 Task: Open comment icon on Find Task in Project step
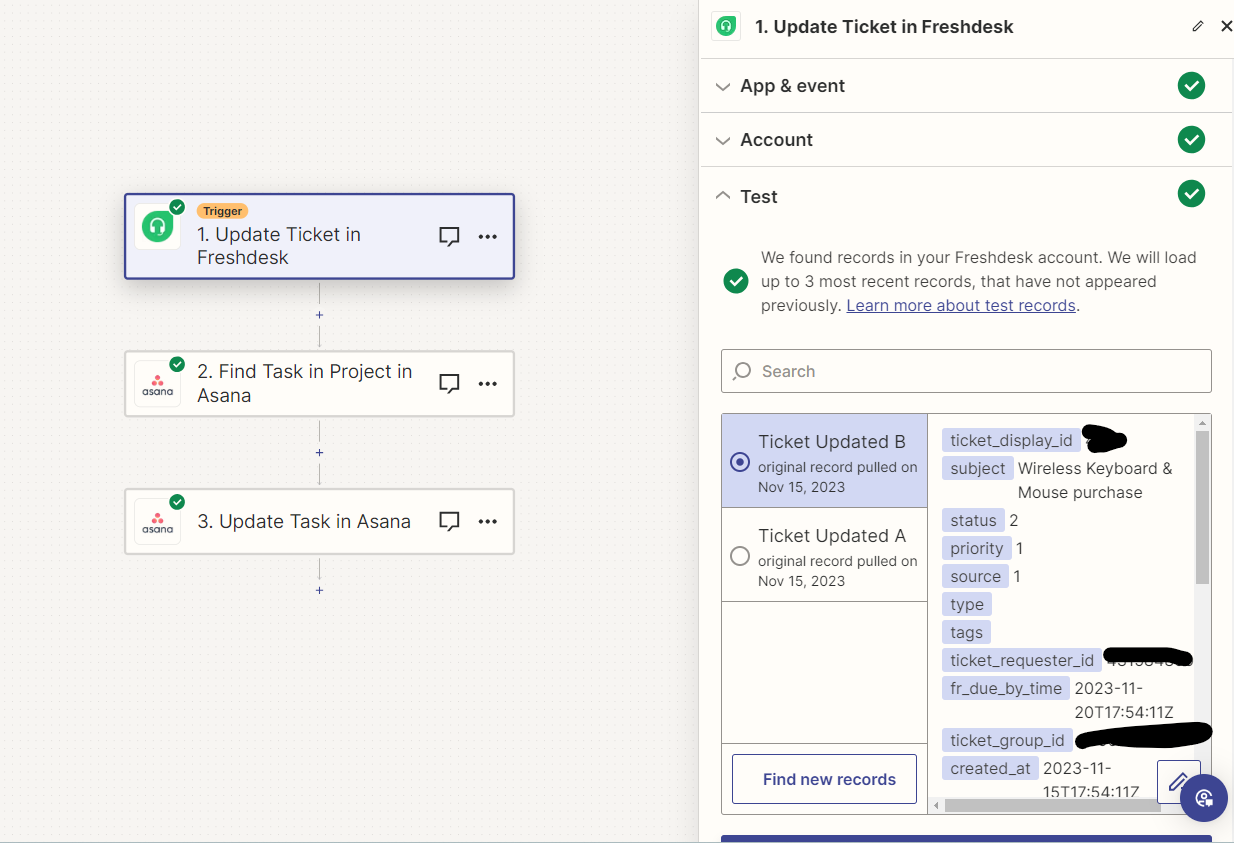point(449,384)
